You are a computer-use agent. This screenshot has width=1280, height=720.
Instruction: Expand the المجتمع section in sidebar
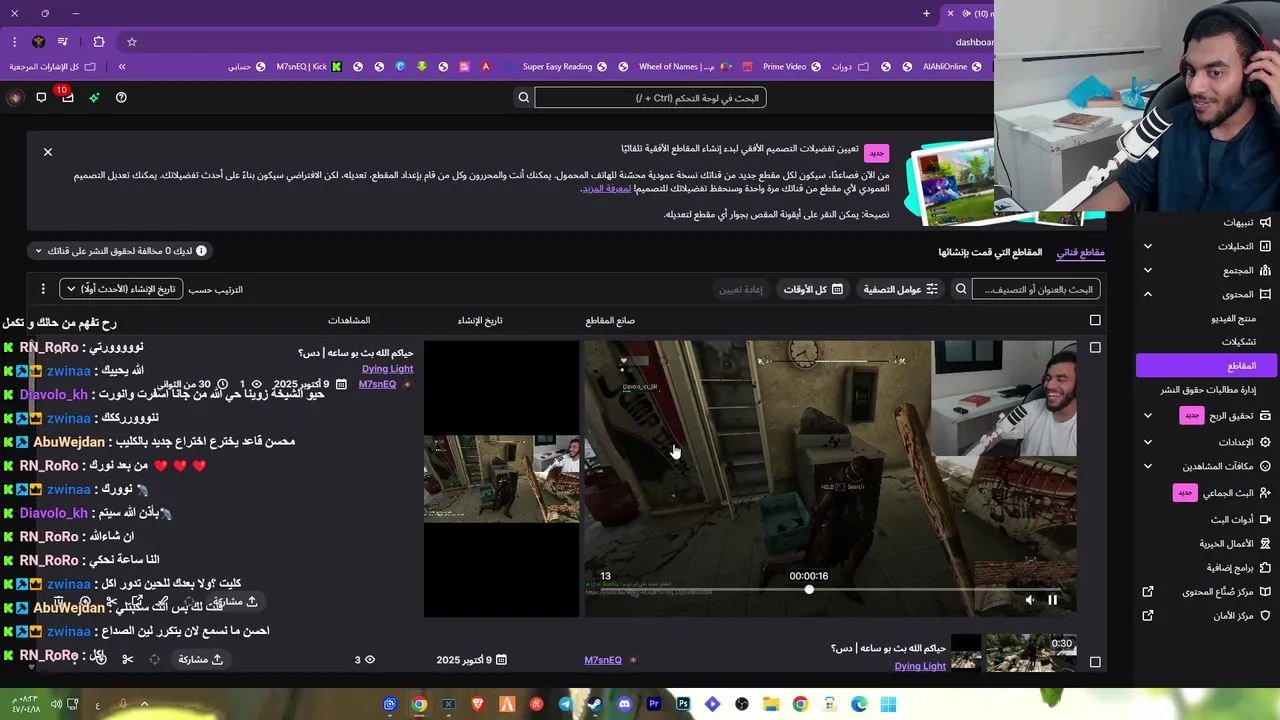[x=1148, y=270]
